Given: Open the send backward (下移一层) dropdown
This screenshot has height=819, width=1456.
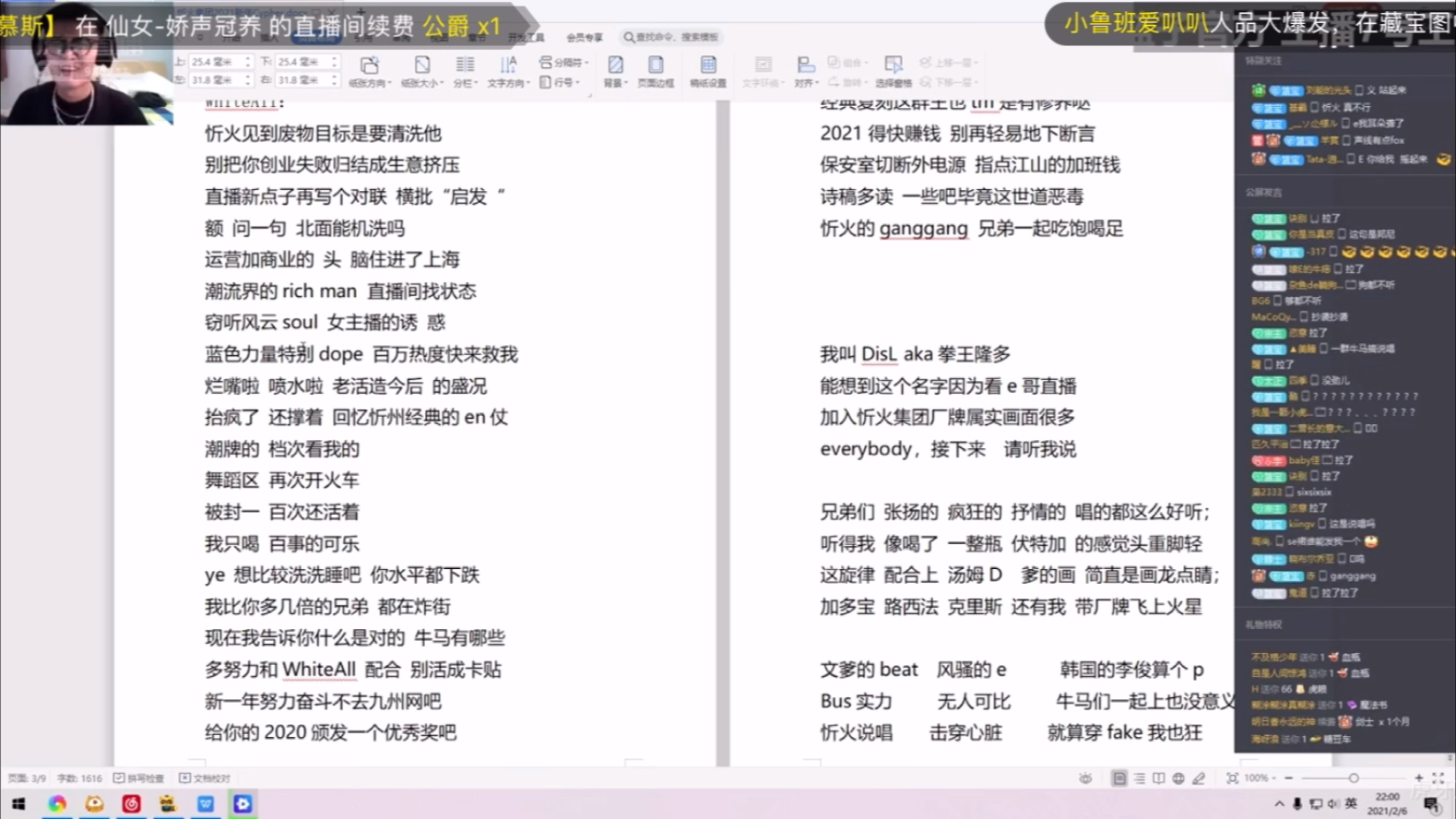Looking at the screenshot, I should [948, 81].
